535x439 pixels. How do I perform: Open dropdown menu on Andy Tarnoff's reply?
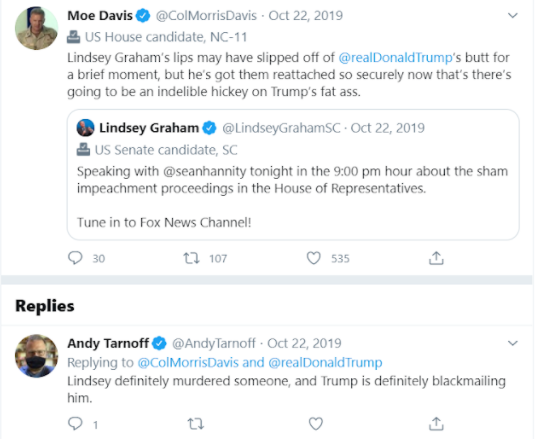513,343
